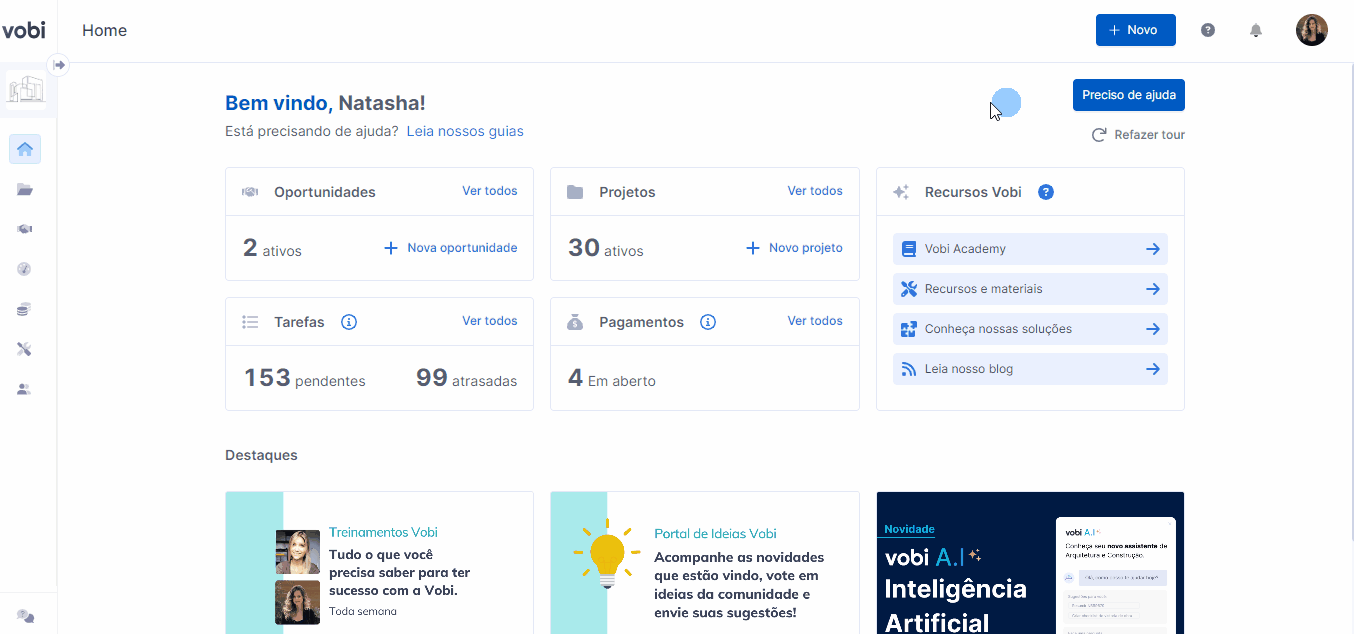This screenshot has width=1354, height=634.
Task: Open Vobi Academy resource item
Action: (x=1030, y=249)
